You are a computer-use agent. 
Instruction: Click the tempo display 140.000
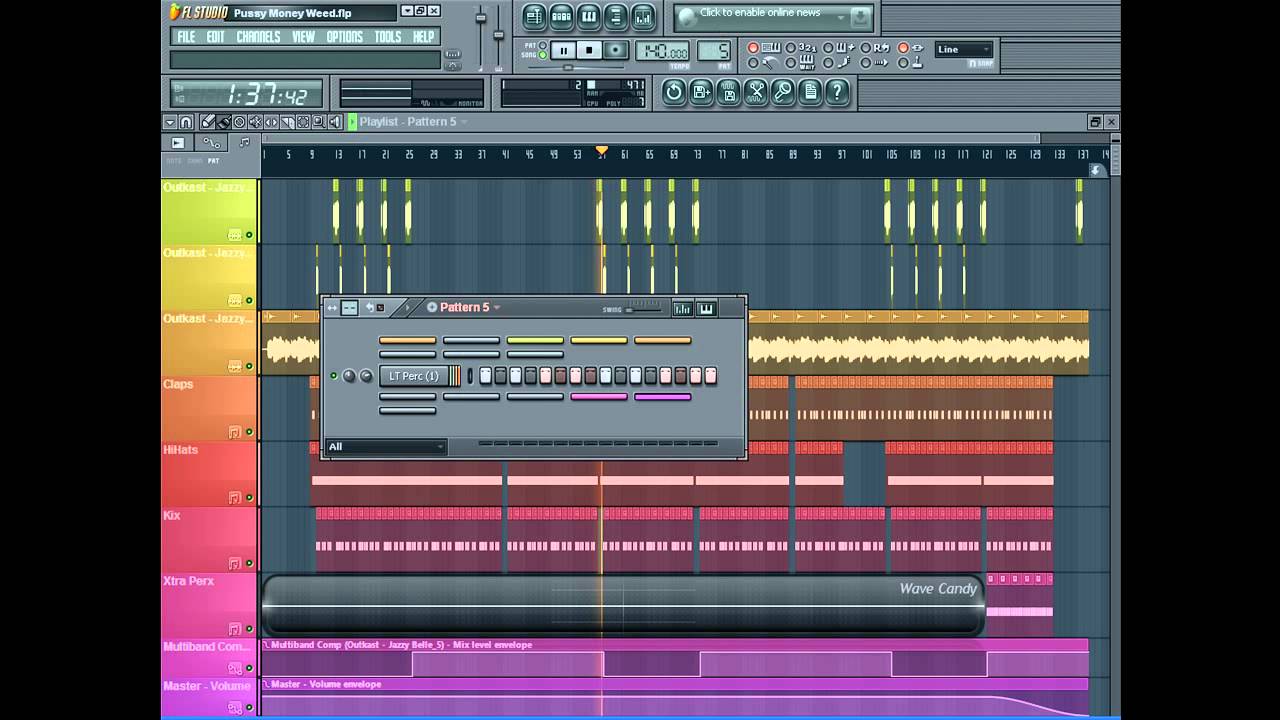pos(662,50)
